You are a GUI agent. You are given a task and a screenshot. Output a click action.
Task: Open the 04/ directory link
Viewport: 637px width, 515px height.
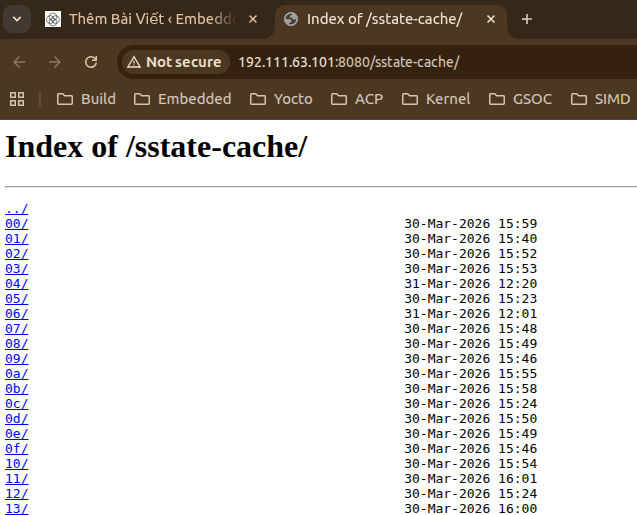(17, 284)
